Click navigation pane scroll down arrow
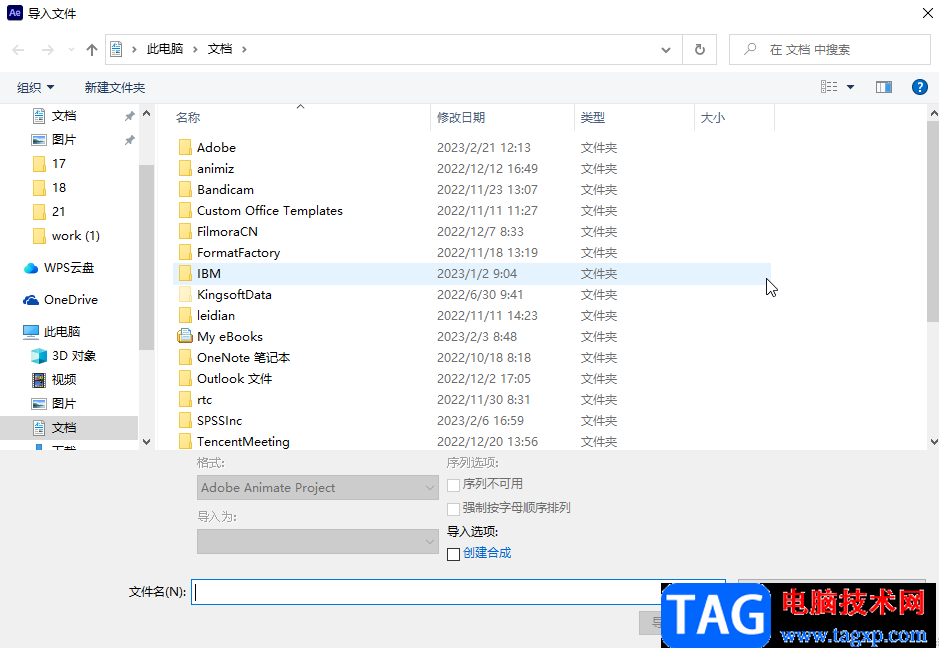 click(x=147, y=441)
